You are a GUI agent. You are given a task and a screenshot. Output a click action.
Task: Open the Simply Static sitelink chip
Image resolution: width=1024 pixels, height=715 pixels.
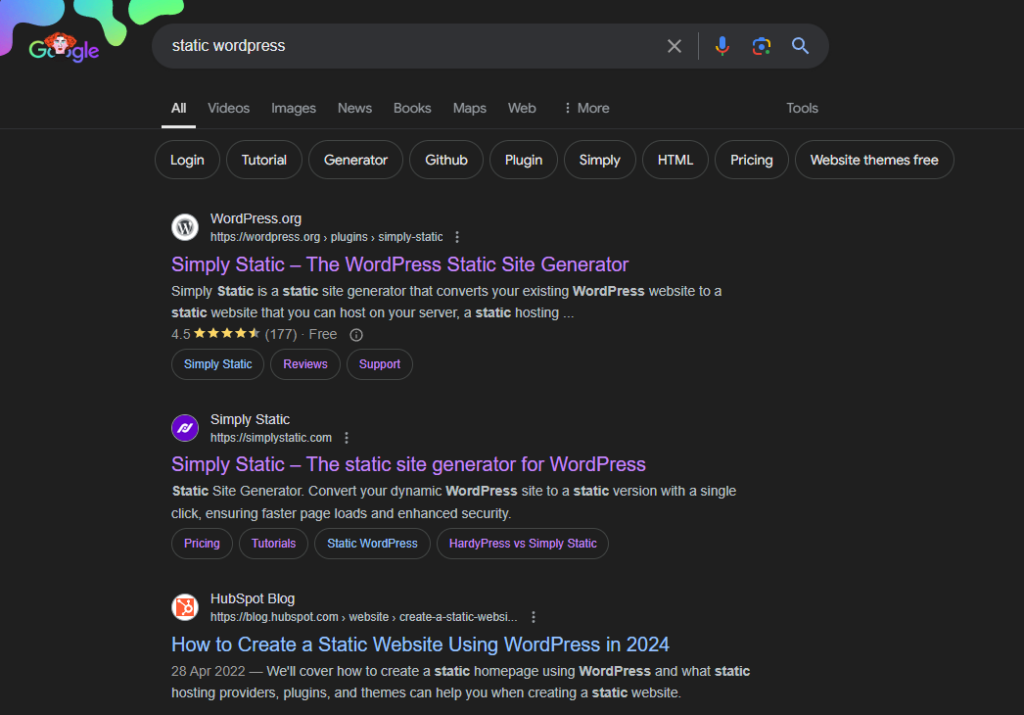pyautogui.click(x=217, y=364)
